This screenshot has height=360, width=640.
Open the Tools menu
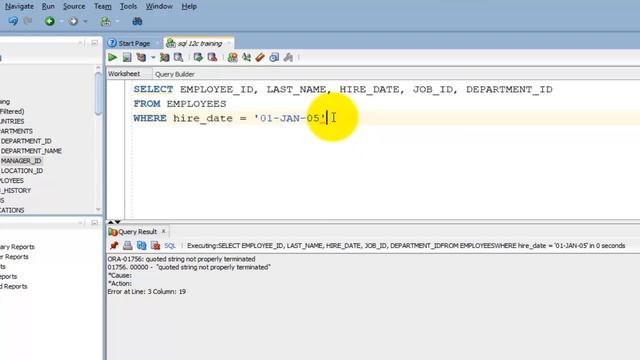click(128, 7)
